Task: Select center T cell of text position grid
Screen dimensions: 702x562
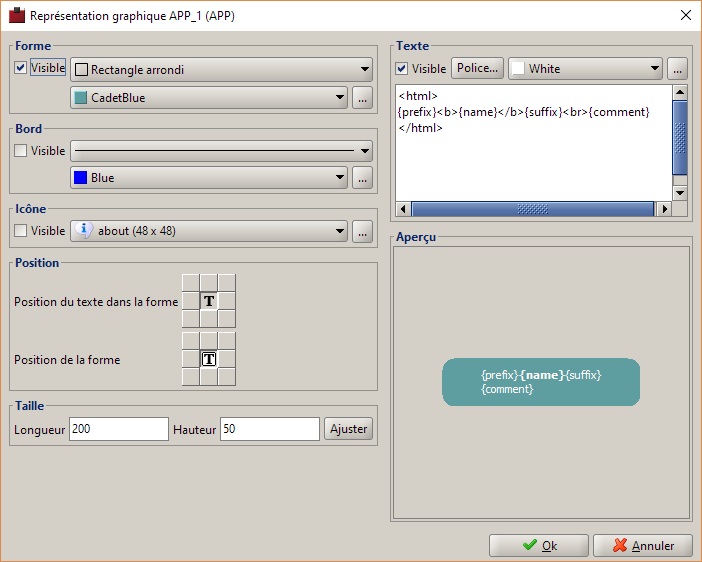Action: [209, 301]
